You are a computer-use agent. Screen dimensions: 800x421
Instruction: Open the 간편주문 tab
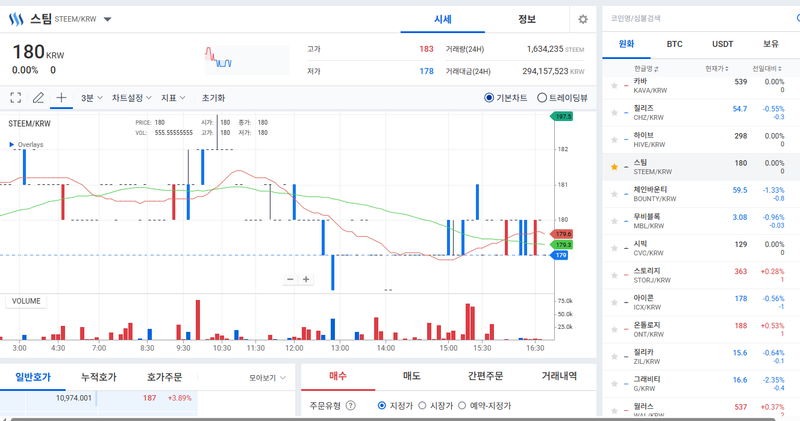[x=485, y=376]
